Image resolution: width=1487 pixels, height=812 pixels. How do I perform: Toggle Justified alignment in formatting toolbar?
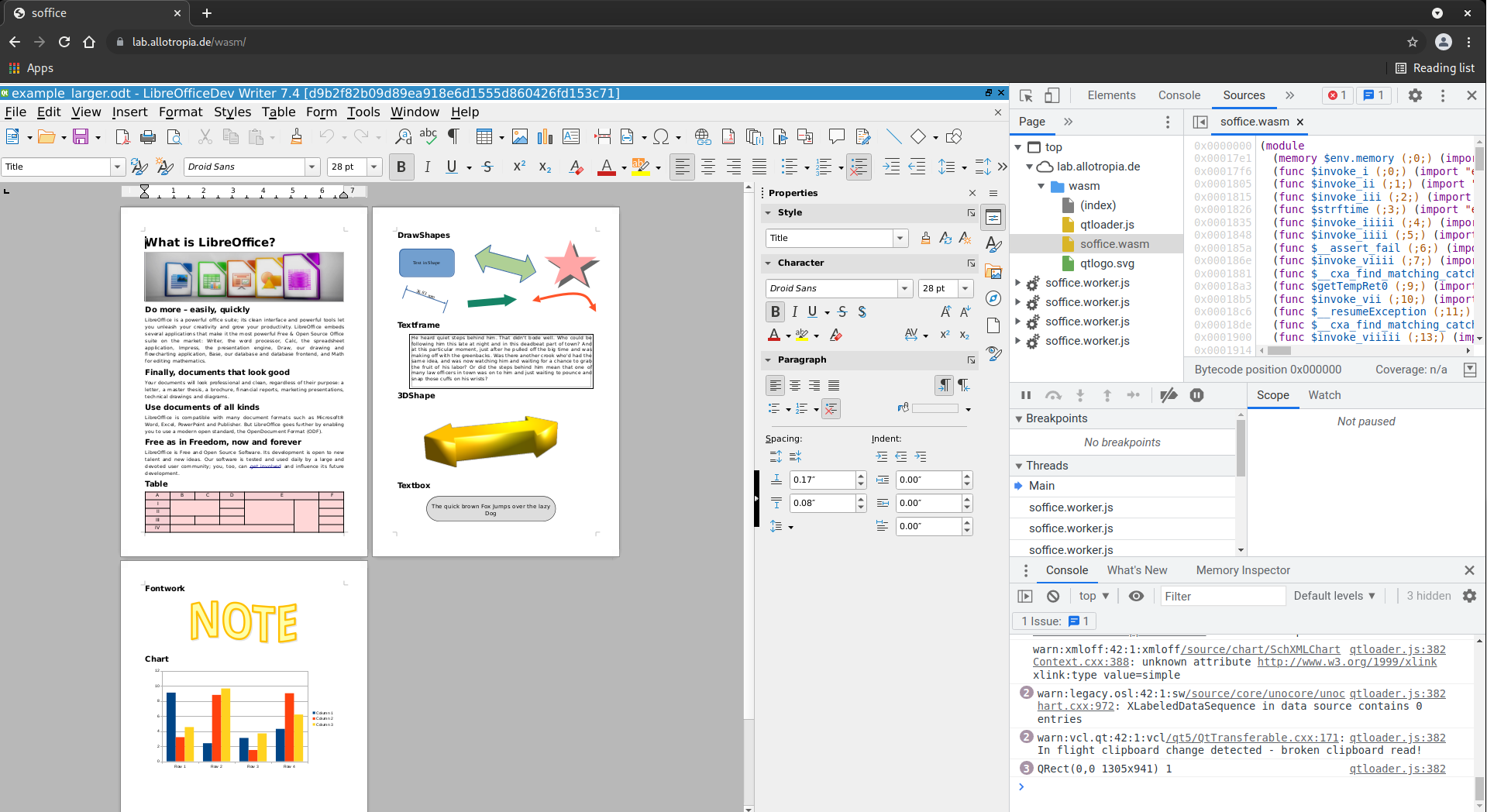pyautogui.click(x=759, y=167)
